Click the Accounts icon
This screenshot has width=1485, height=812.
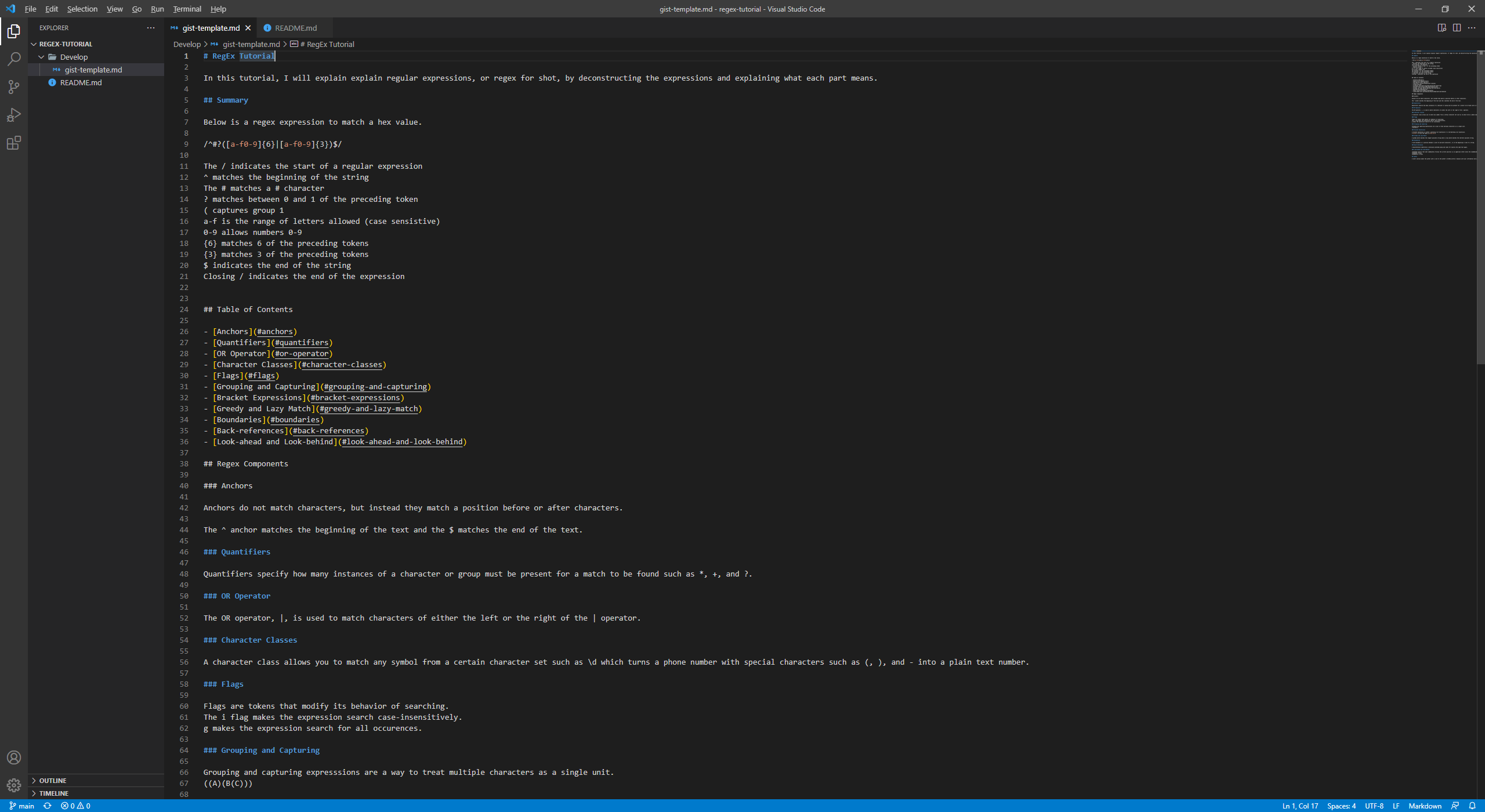click(x=14, y=757)
